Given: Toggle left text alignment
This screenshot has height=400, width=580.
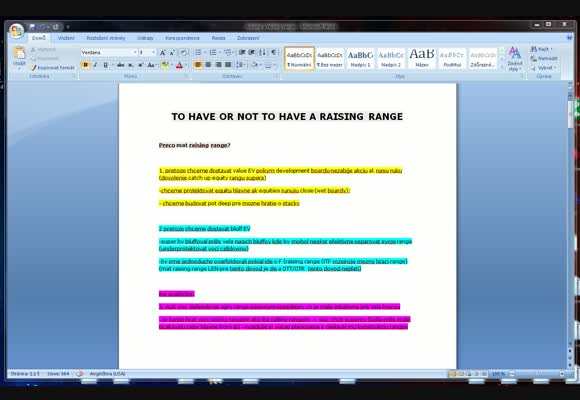Looking at the screenshot, I should click(198, 65).
